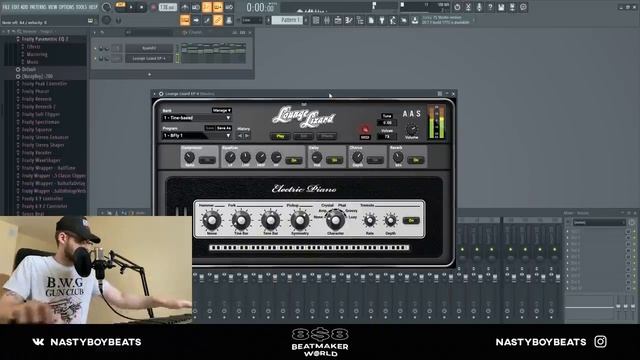Open the playlist window icon
640x360 pixels.
[x=316, y=20]
